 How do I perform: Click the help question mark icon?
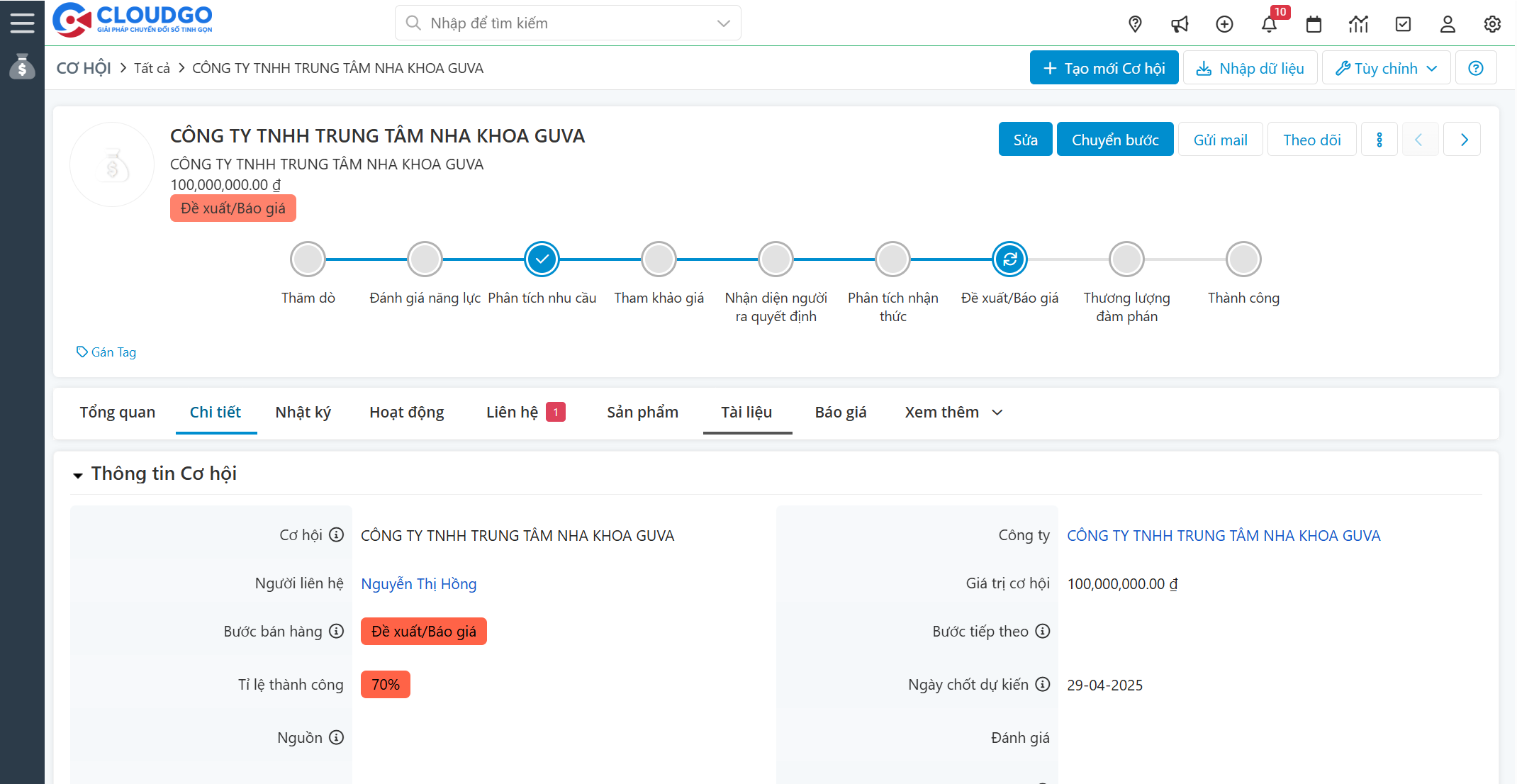1475,68
